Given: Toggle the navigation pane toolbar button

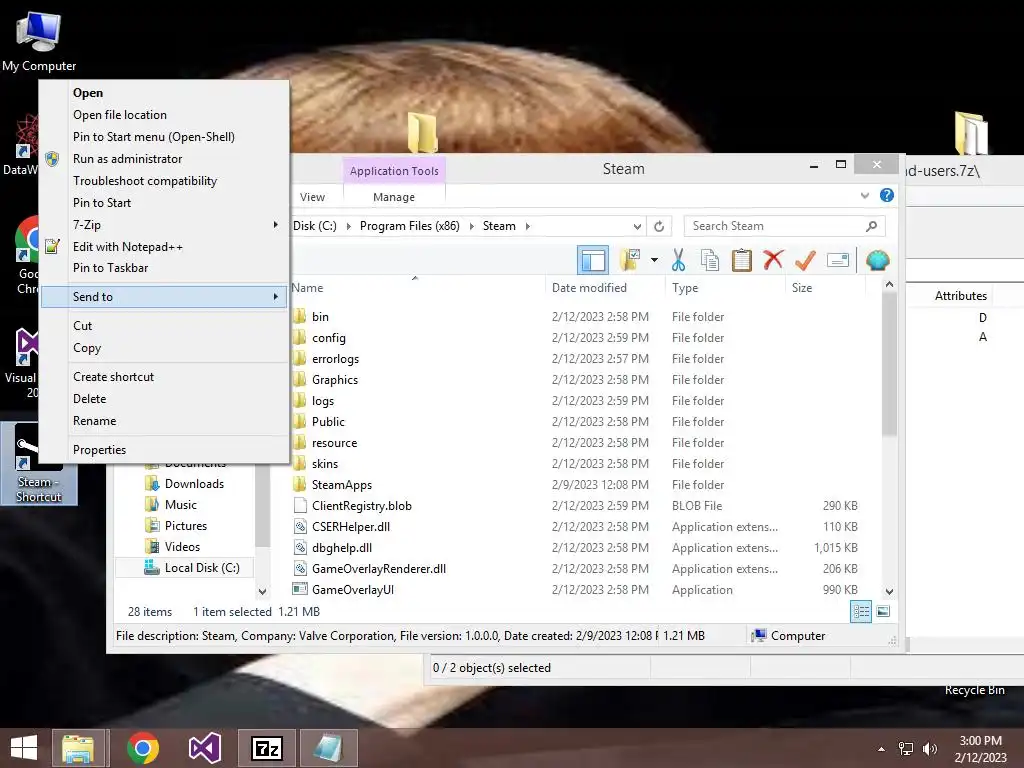Looking at the screenshot, I should coord(593,261).
